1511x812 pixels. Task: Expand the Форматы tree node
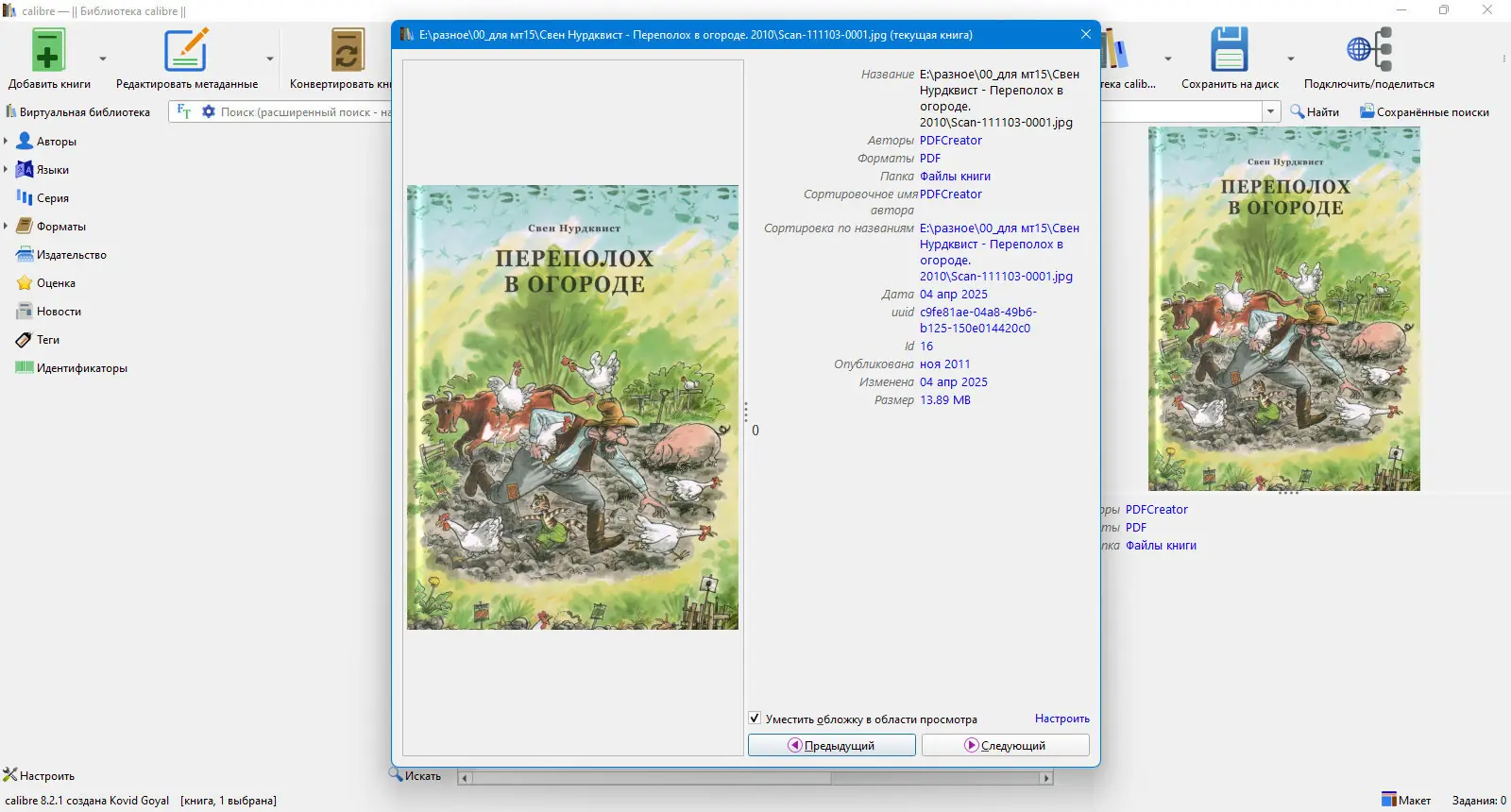click(x=6, y=227)
